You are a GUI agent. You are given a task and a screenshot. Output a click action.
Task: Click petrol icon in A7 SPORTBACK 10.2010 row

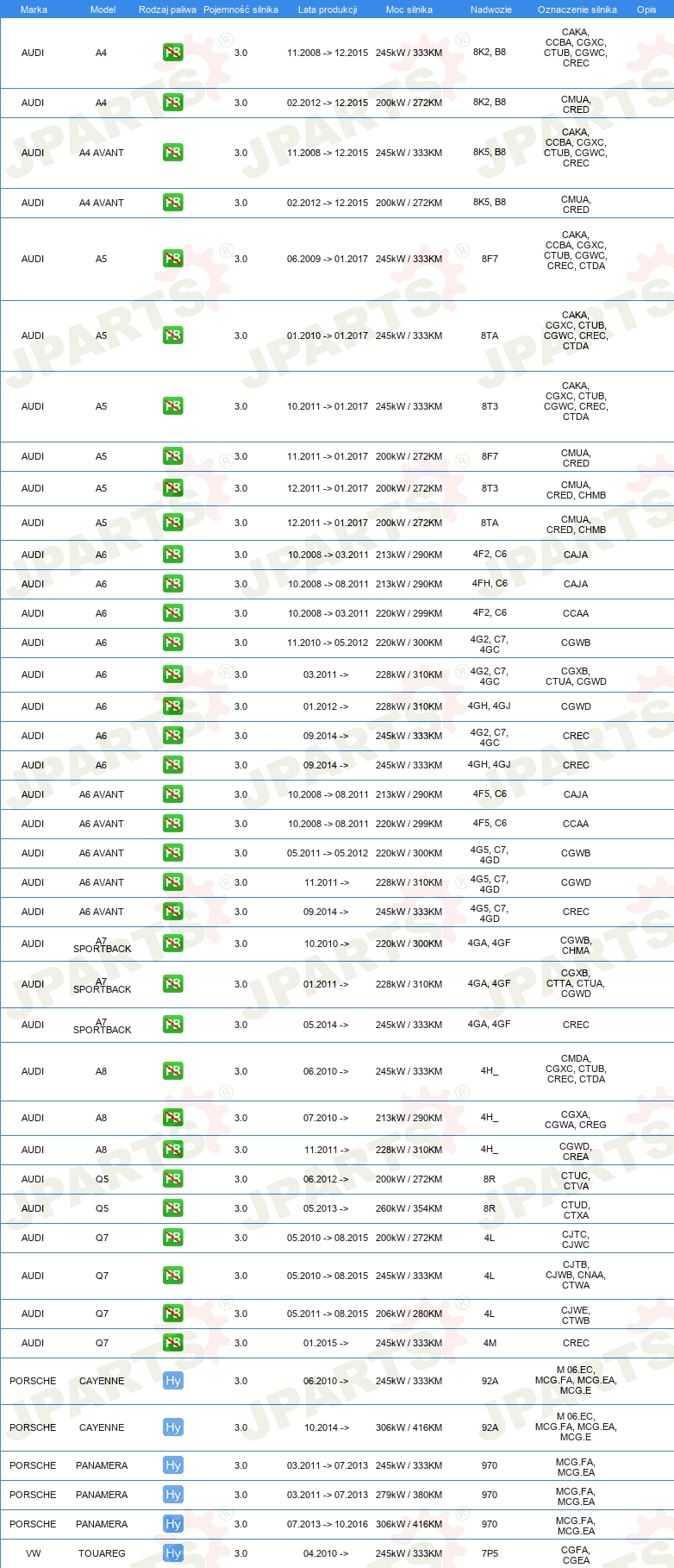pos(173,944)
